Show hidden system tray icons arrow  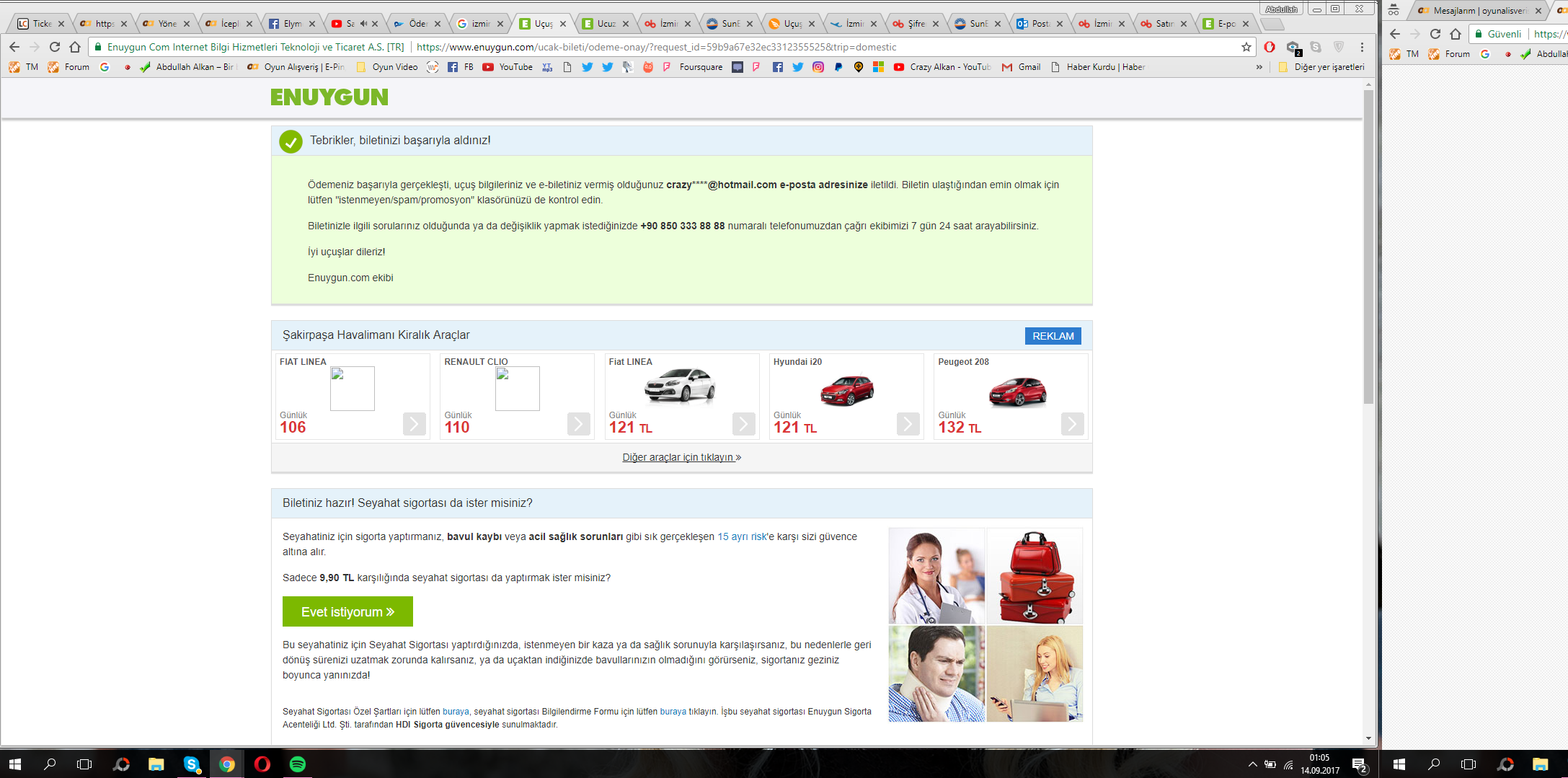[x=1253, y=764]
